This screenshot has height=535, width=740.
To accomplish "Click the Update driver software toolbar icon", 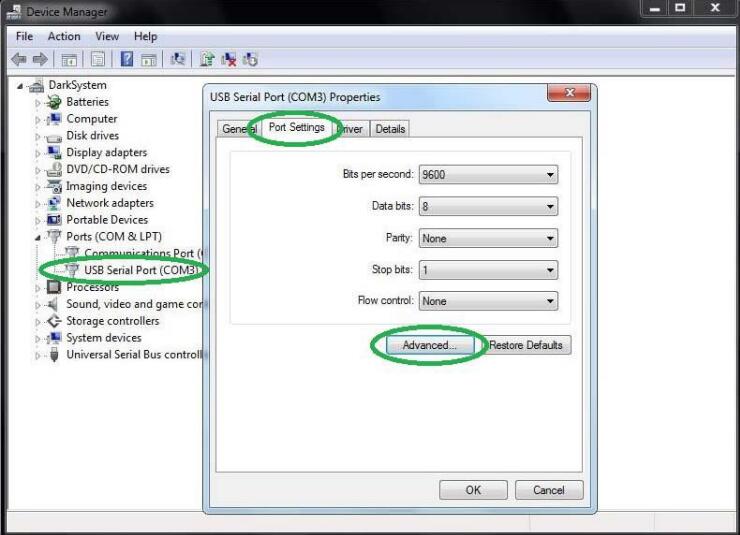I will [207, 59].
